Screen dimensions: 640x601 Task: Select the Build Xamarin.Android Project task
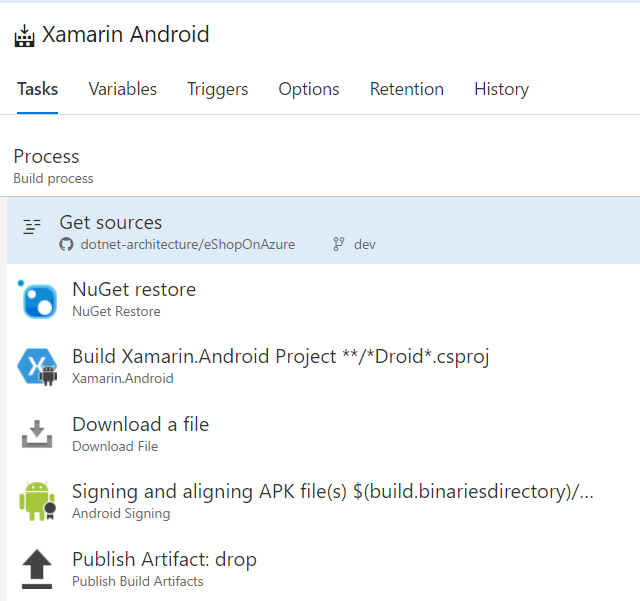point(280,357)
